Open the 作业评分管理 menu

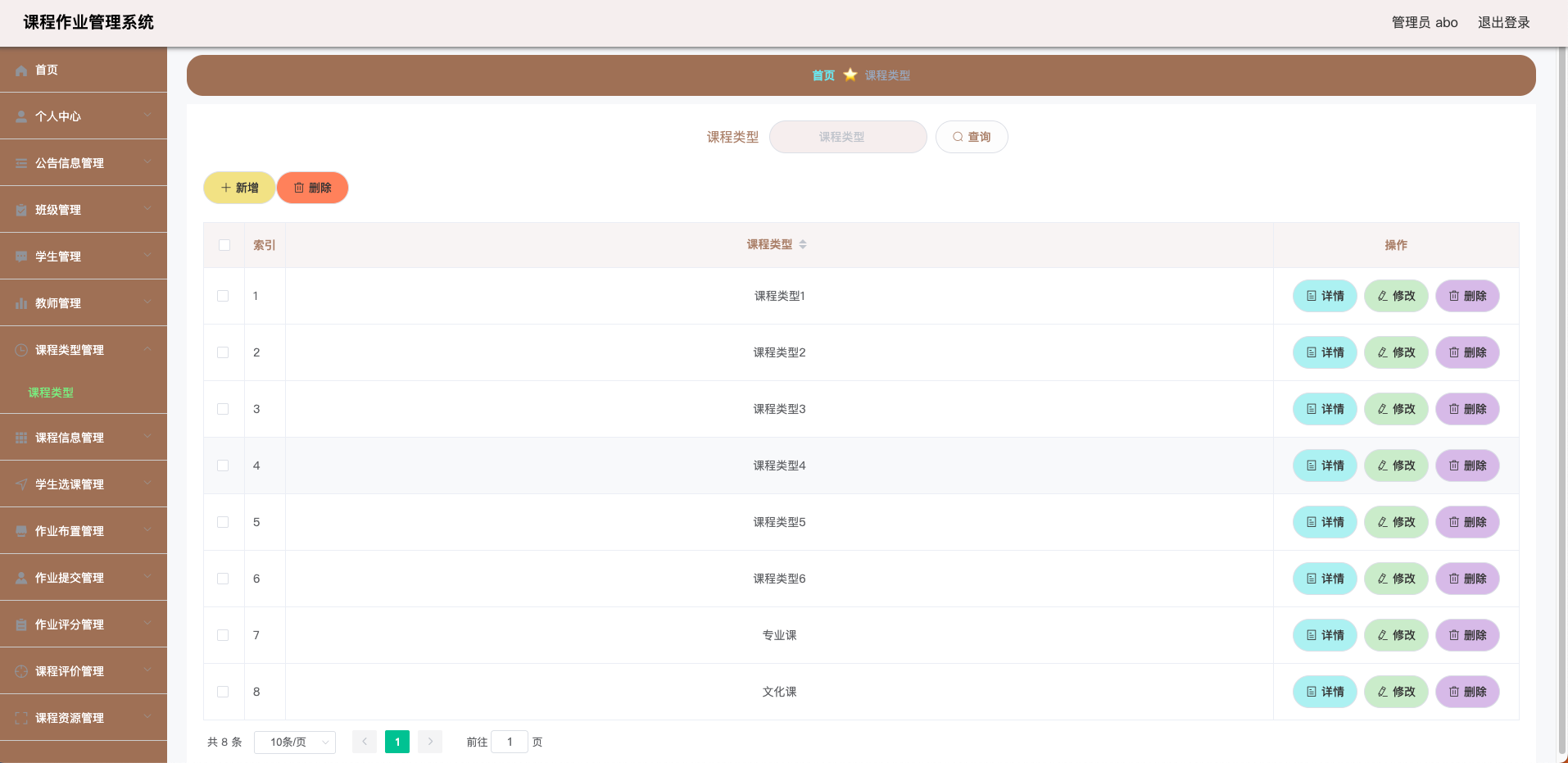coord(84,624)
